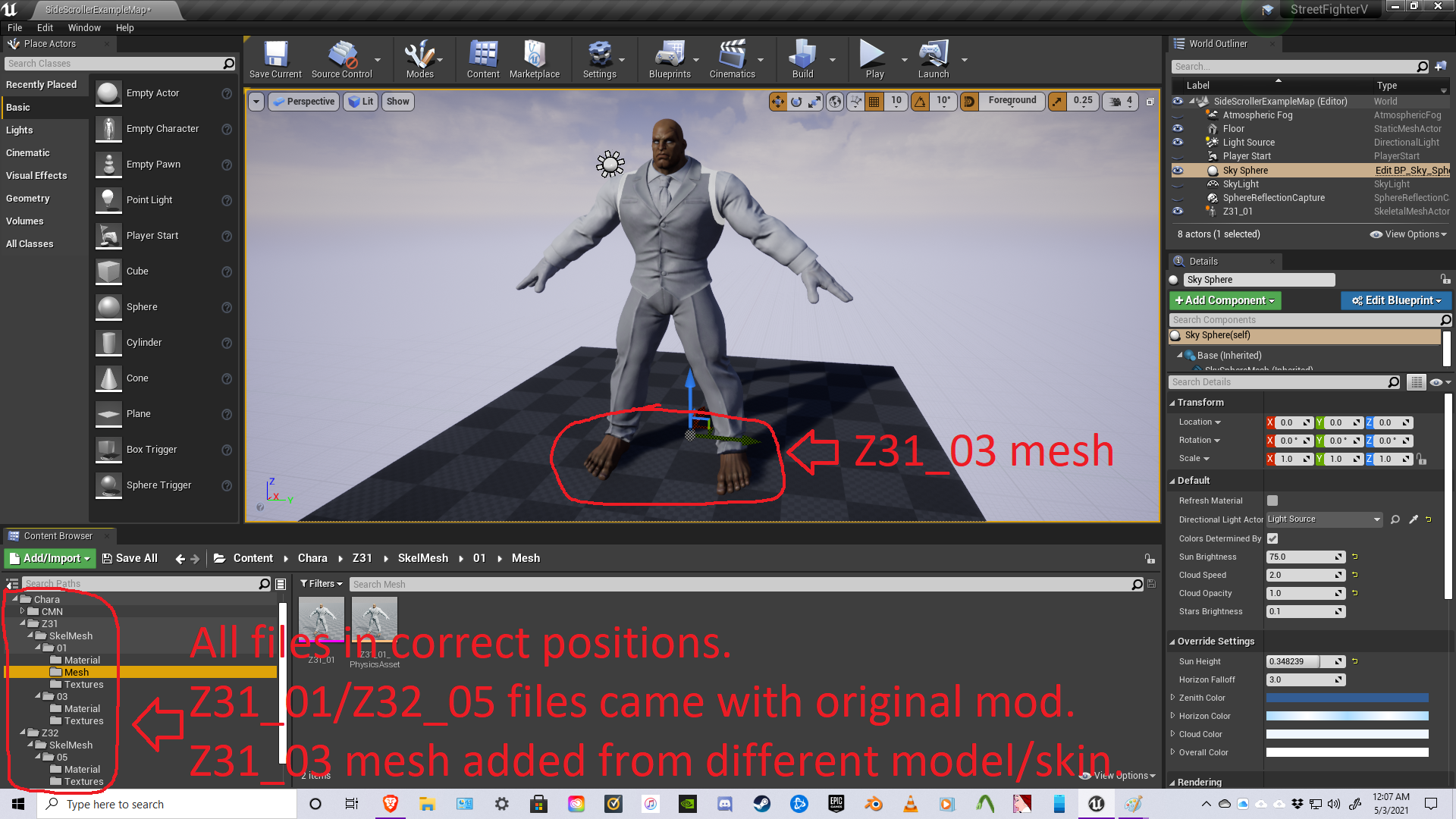Expand the CMN folder in tree
This screenshot has width=1456, height=819.
22,611
